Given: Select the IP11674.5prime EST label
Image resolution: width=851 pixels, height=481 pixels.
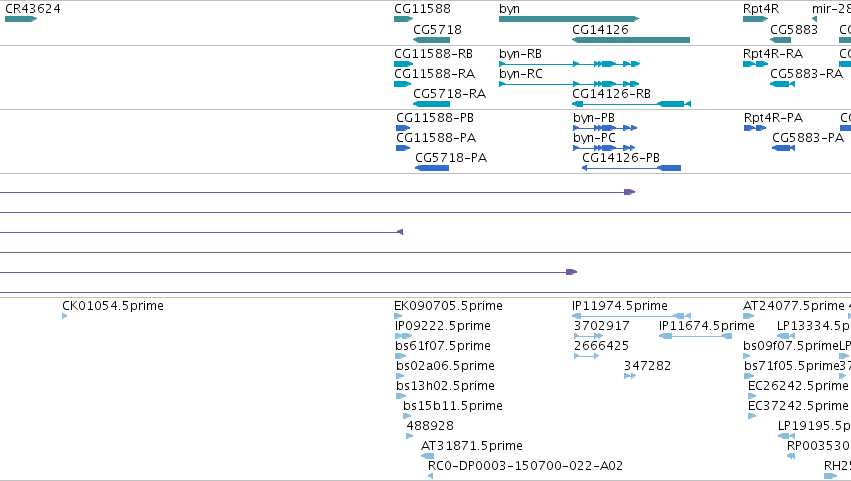Looking at the screenshot, I should pos(707,326).
